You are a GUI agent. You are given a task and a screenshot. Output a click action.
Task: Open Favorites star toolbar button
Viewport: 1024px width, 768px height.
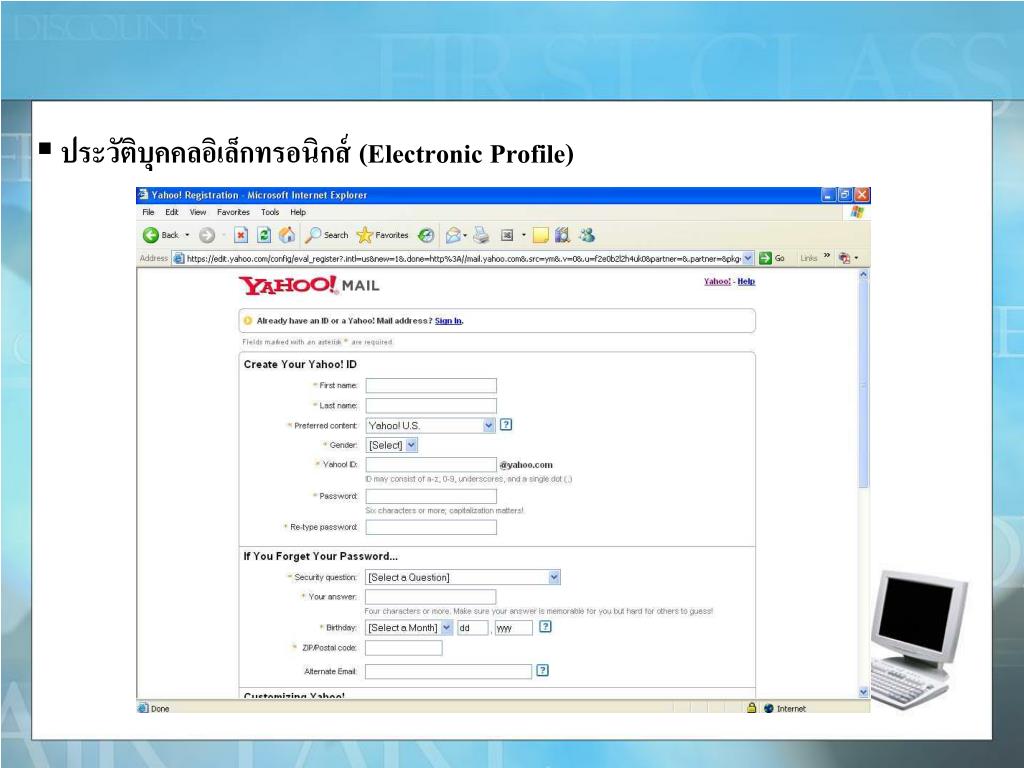pos(383,235)
